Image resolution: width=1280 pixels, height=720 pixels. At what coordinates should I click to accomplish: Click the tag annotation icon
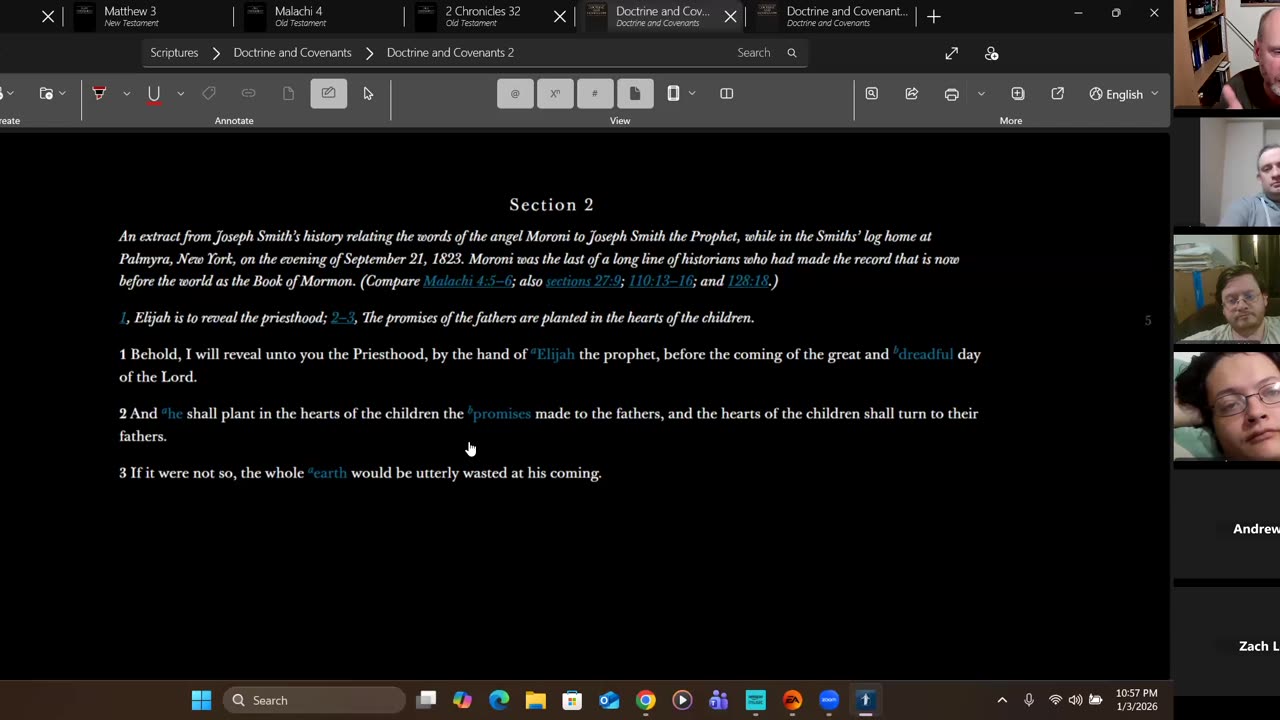point(209,93)
